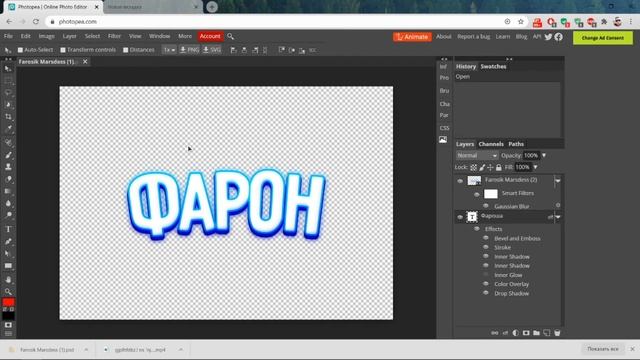The height and width of the screenshot is (360, 640).
Task: Hide the Farosik Marsdass (2) layer
Action: pos(460,181)
